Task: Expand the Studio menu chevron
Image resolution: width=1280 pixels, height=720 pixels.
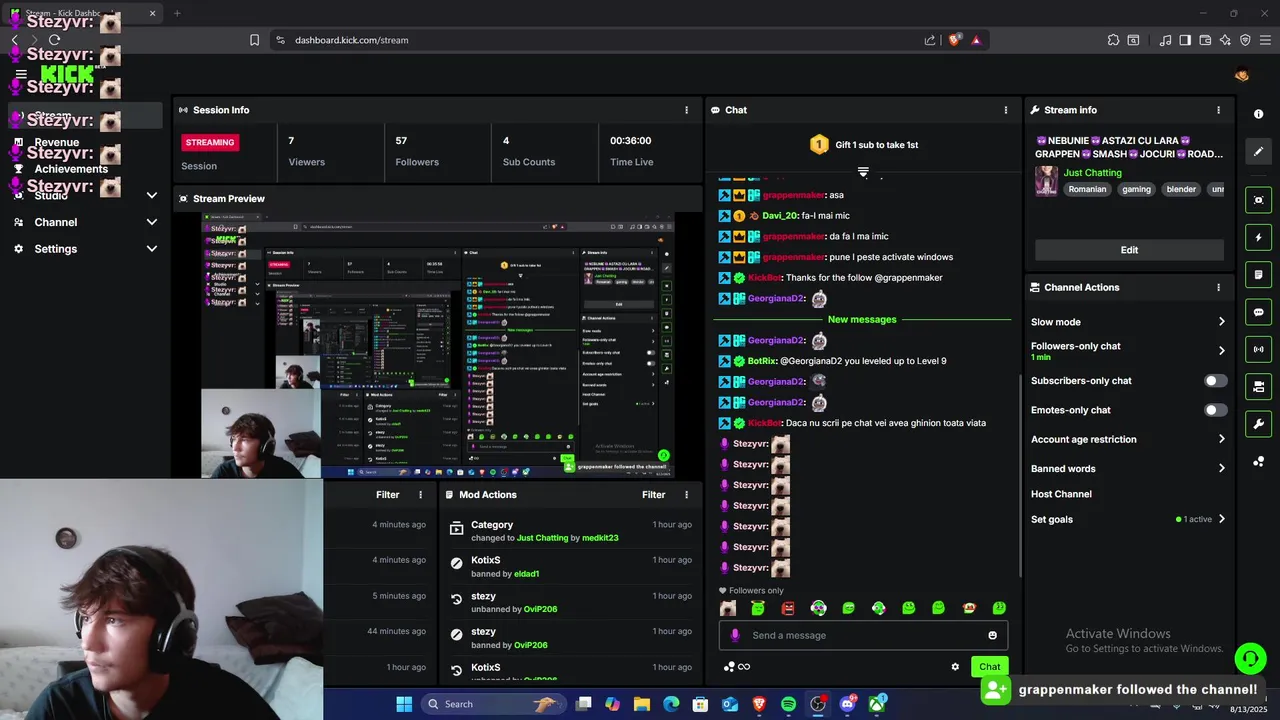Action: tap(152, 195)
